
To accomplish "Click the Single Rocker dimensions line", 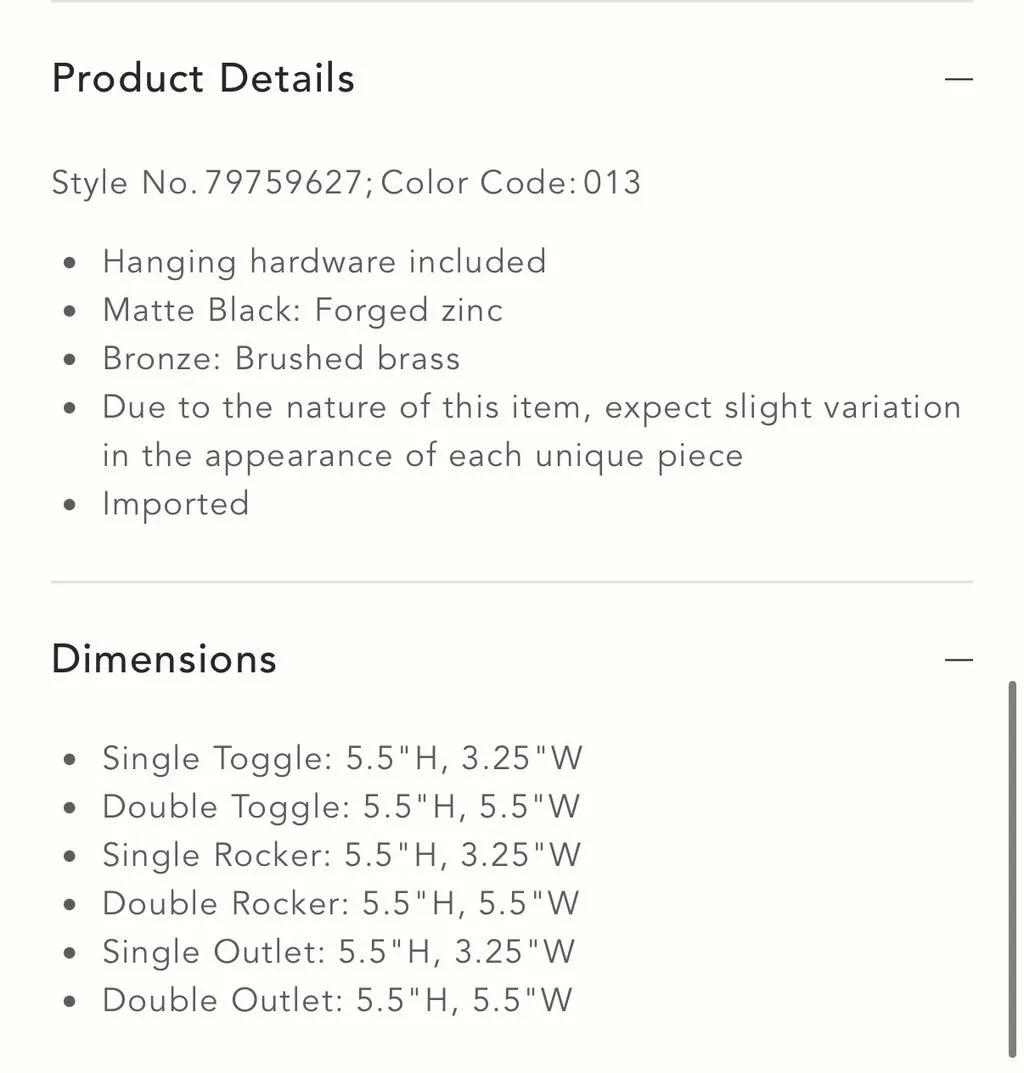I will [x=342, y=855].
